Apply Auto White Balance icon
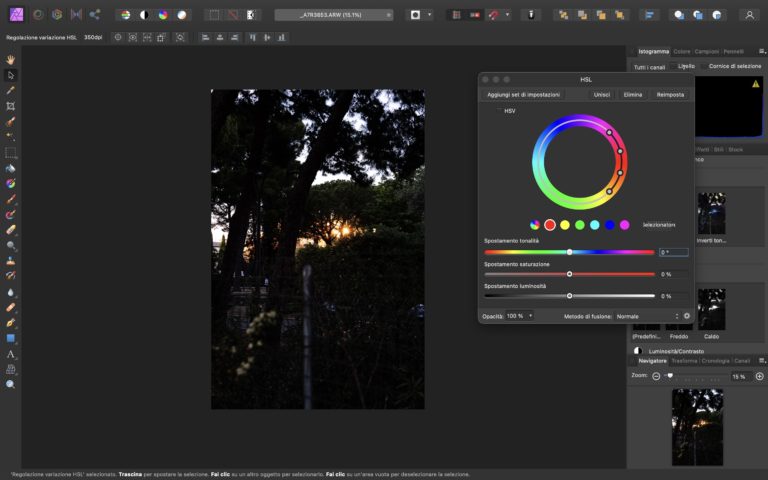The width and height of the screenshot is (768, 480). [x=182, y=15]
